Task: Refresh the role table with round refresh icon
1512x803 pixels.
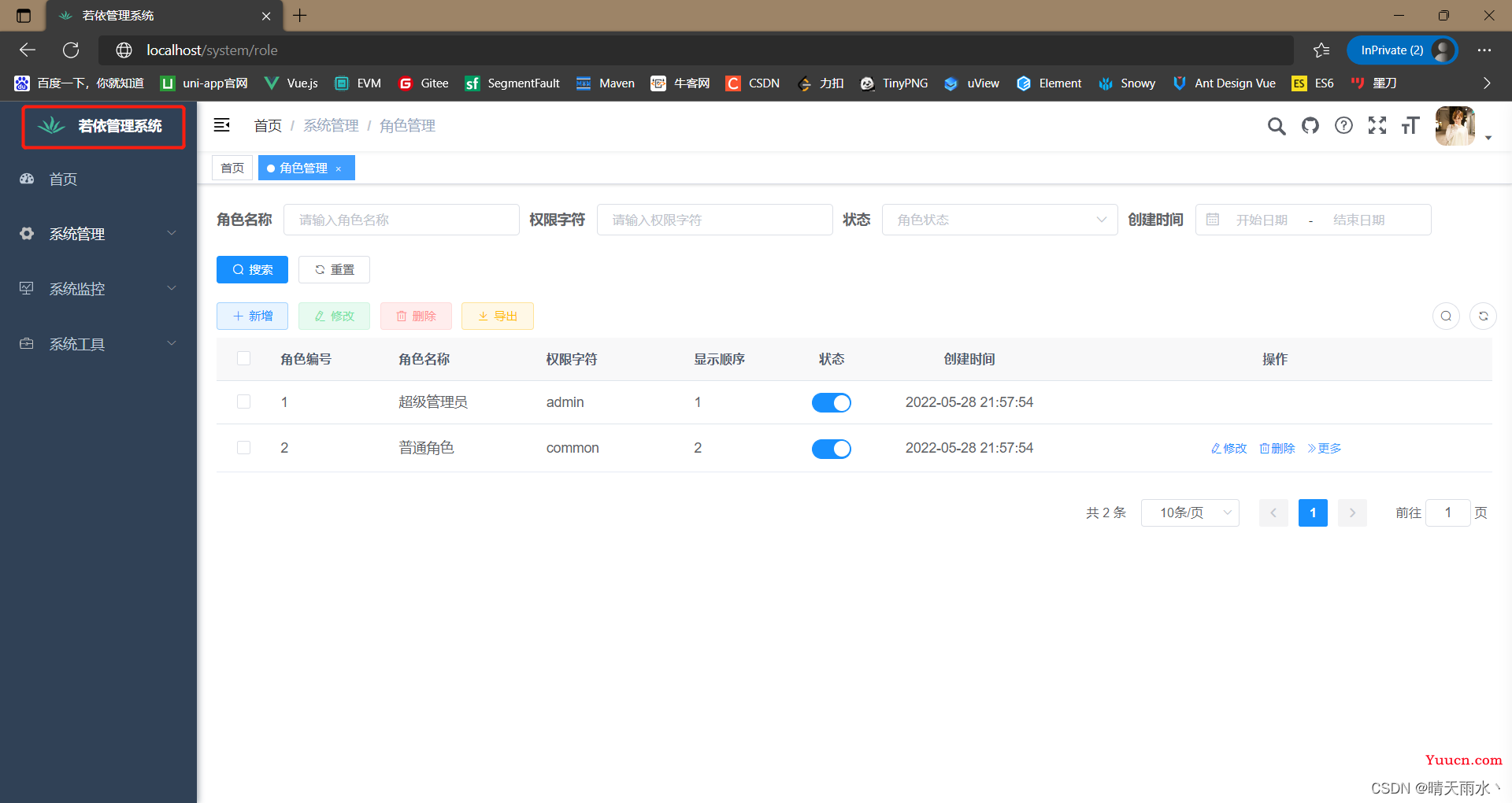Action: pos(1483,316)
